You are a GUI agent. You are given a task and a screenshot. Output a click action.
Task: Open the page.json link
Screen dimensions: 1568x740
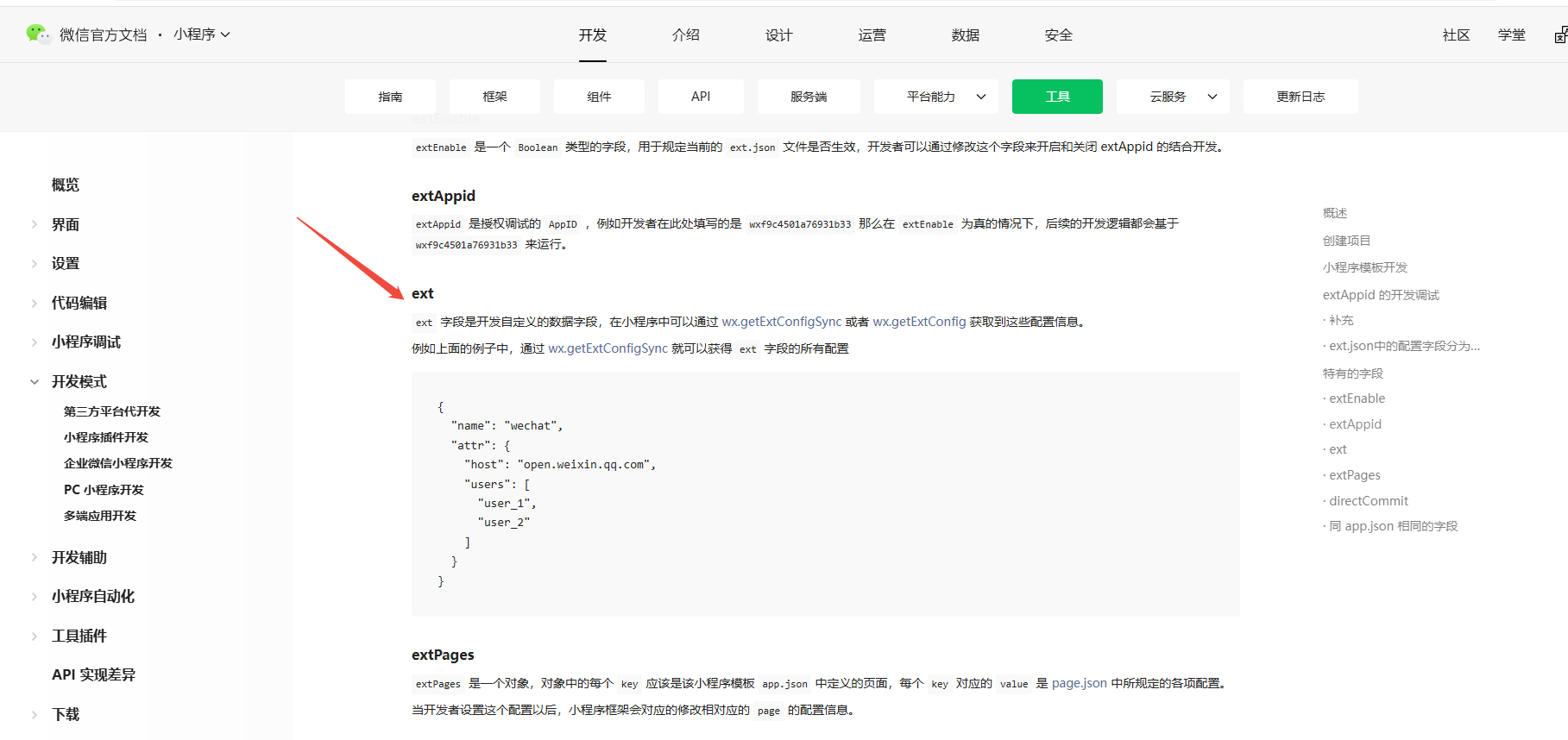pos(1080,683)
